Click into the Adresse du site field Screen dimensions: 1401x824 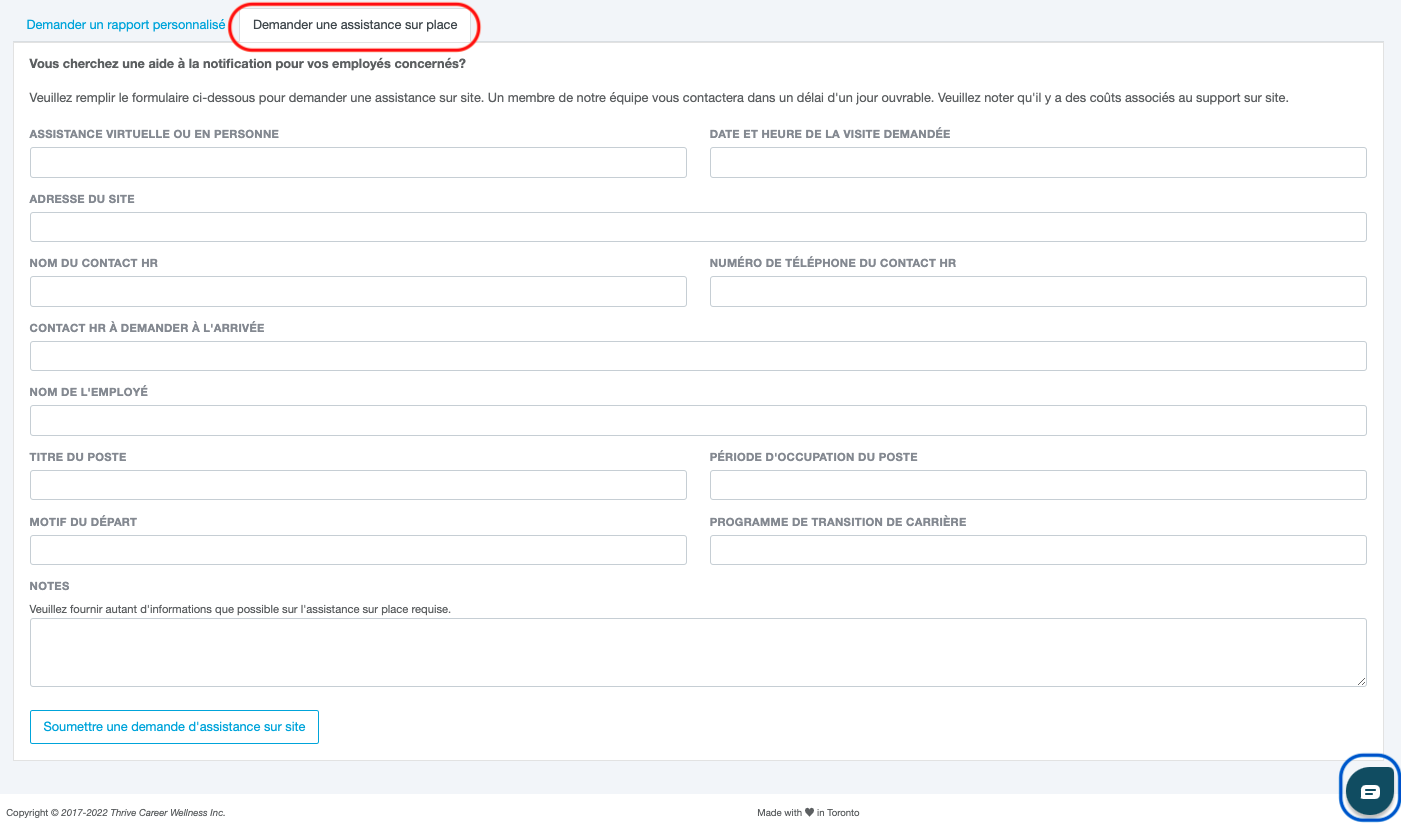click(x=698, y=227)
